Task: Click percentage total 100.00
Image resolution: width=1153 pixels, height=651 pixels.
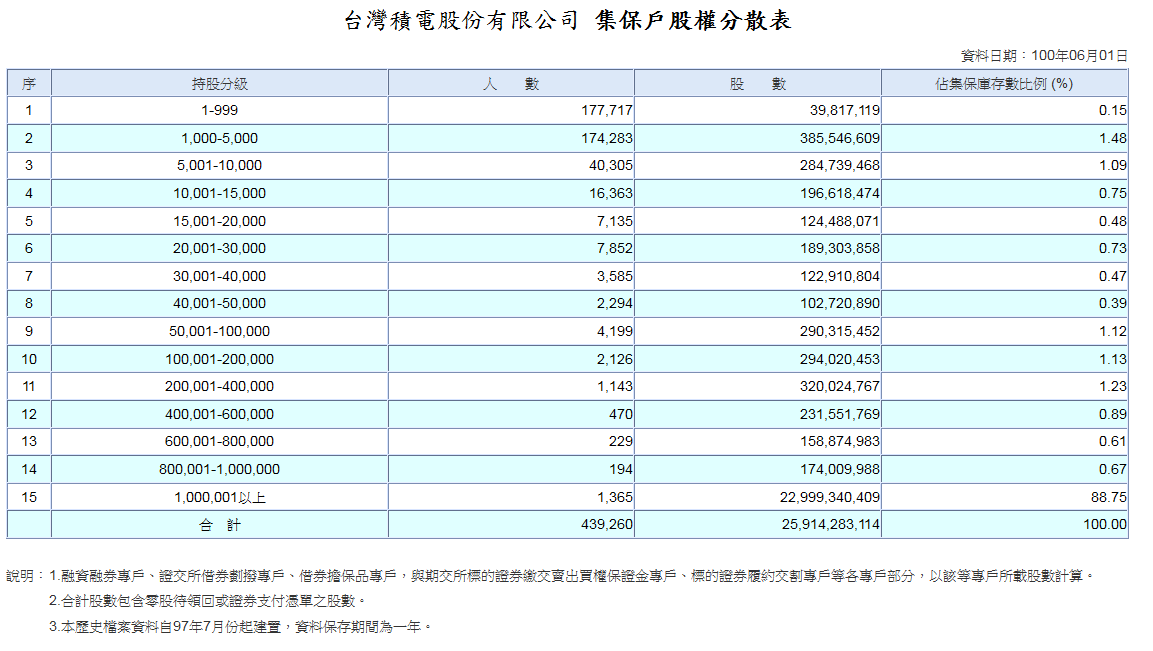Action: (1105, 525)
